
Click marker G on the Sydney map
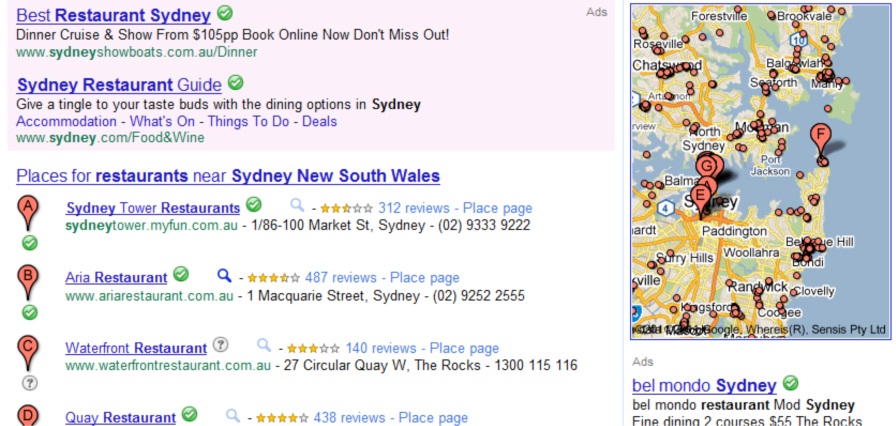(x=707, y=164)
